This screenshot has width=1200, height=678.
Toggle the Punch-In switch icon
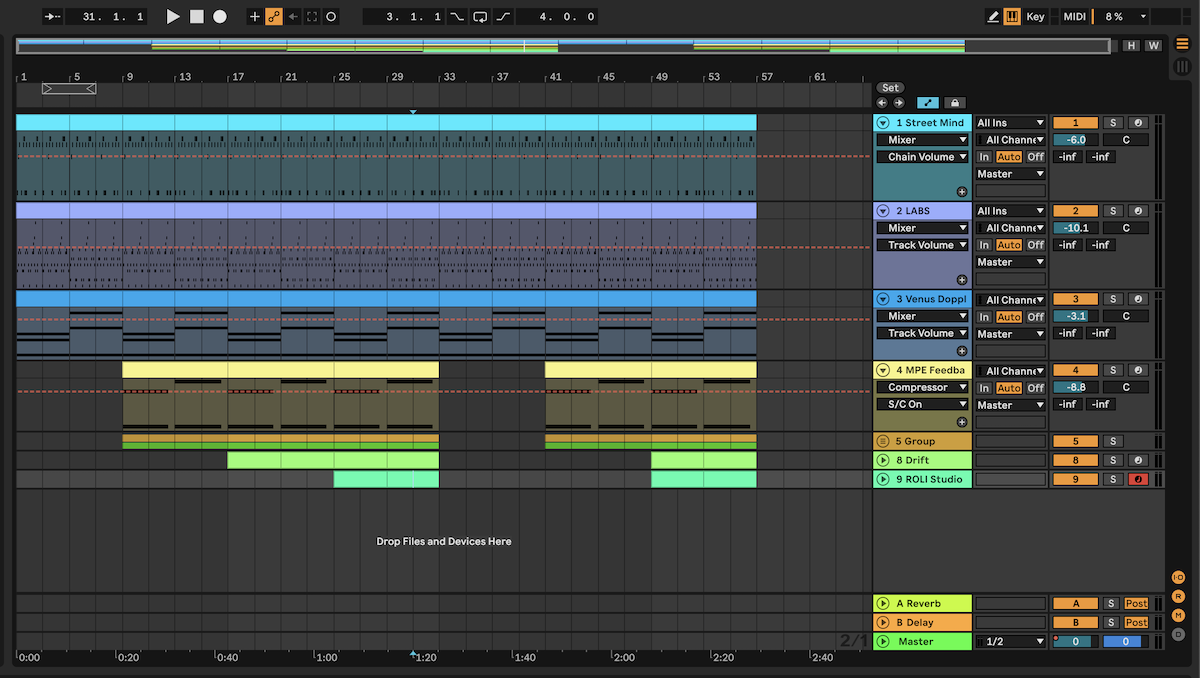[457, 17]
